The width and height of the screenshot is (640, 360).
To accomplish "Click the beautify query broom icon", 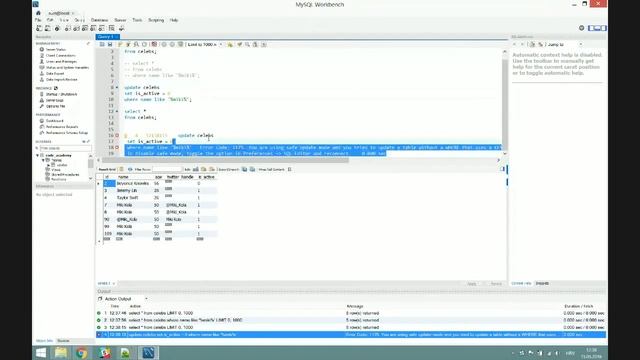I will coord(240,44).
